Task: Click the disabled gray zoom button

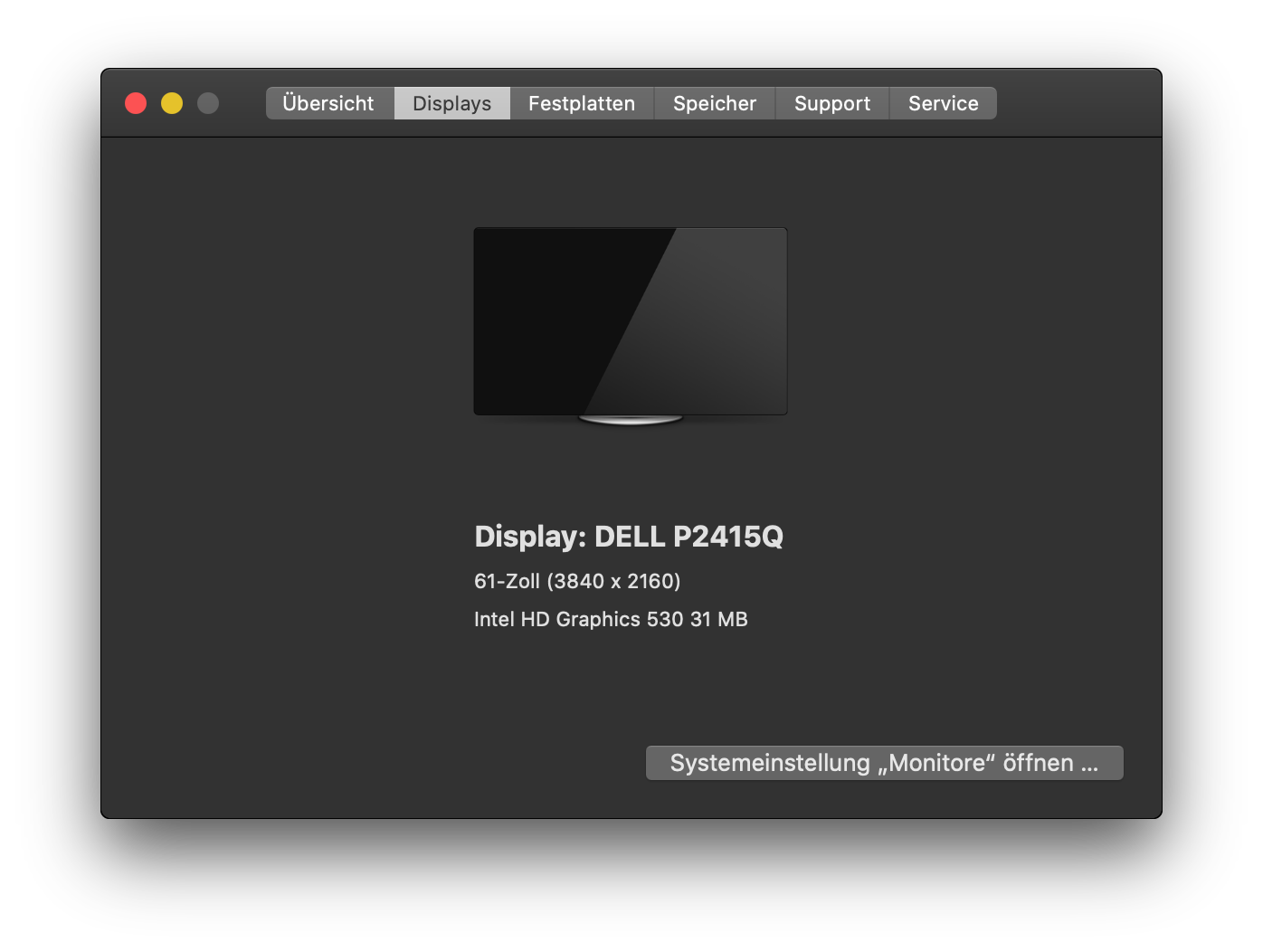Action: click(208, 103)
